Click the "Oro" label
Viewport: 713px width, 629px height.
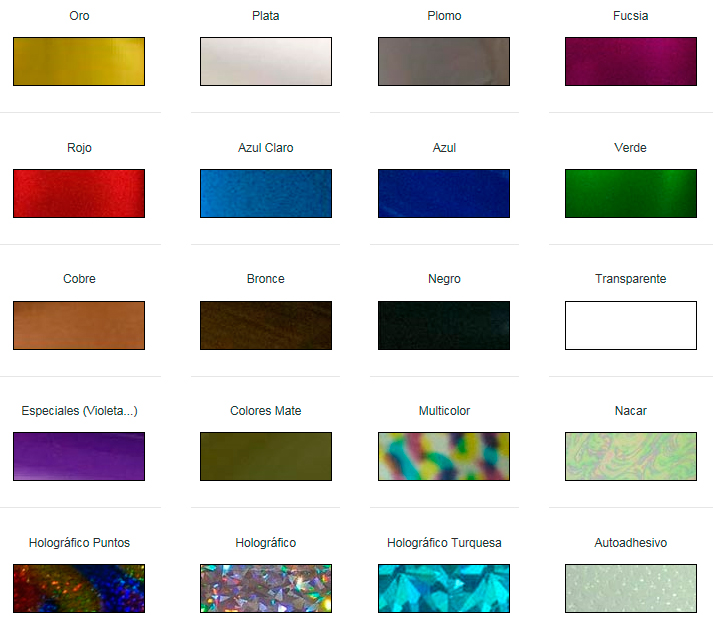point(79,16)
